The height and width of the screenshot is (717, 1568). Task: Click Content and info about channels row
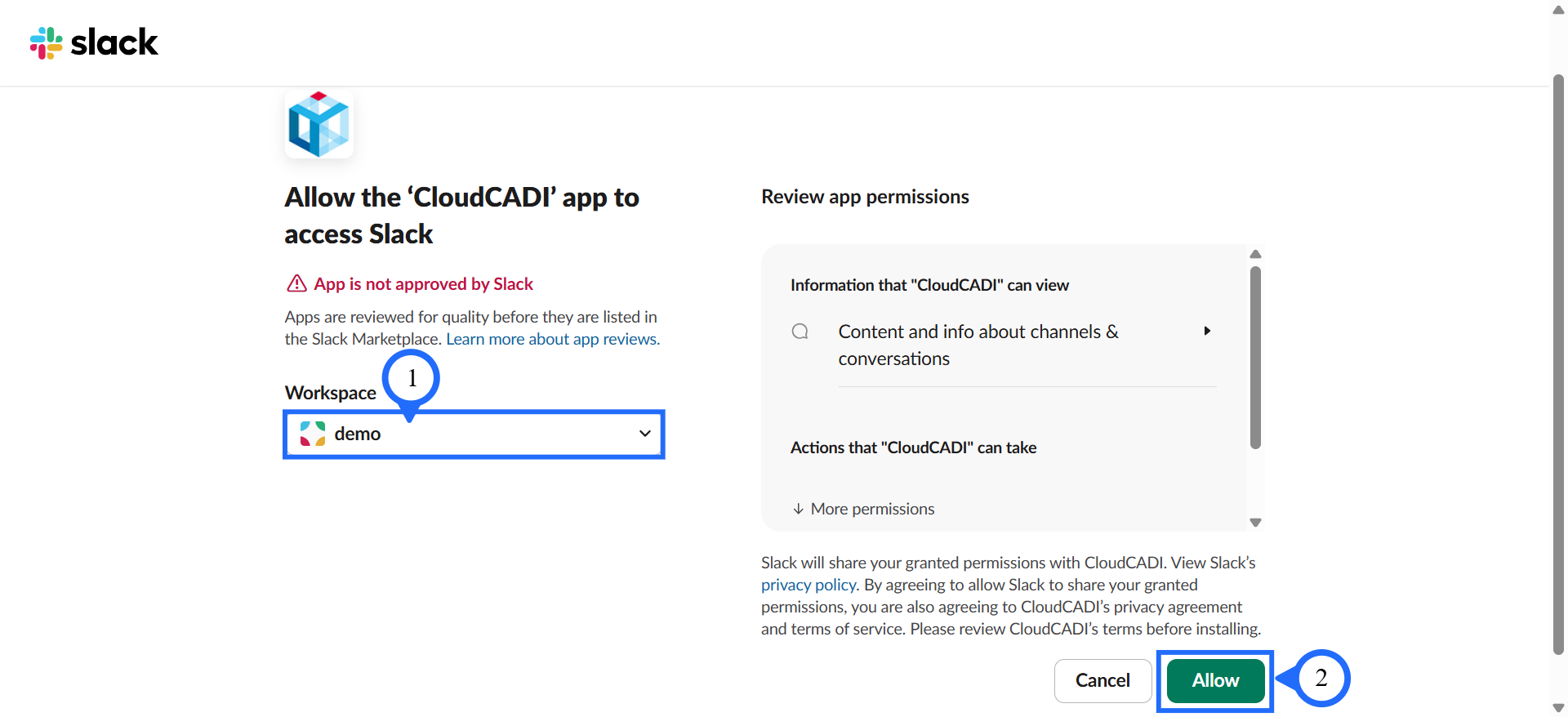click(x=978, y=345)
